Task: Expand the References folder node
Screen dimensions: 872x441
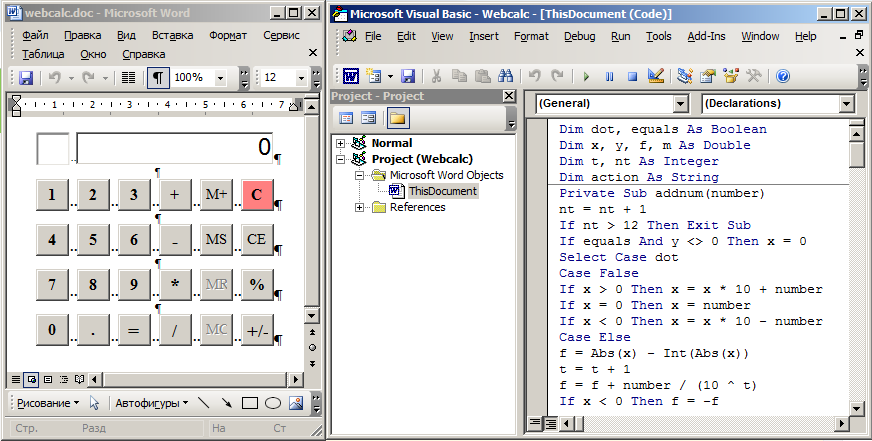Action: (357, 207)
